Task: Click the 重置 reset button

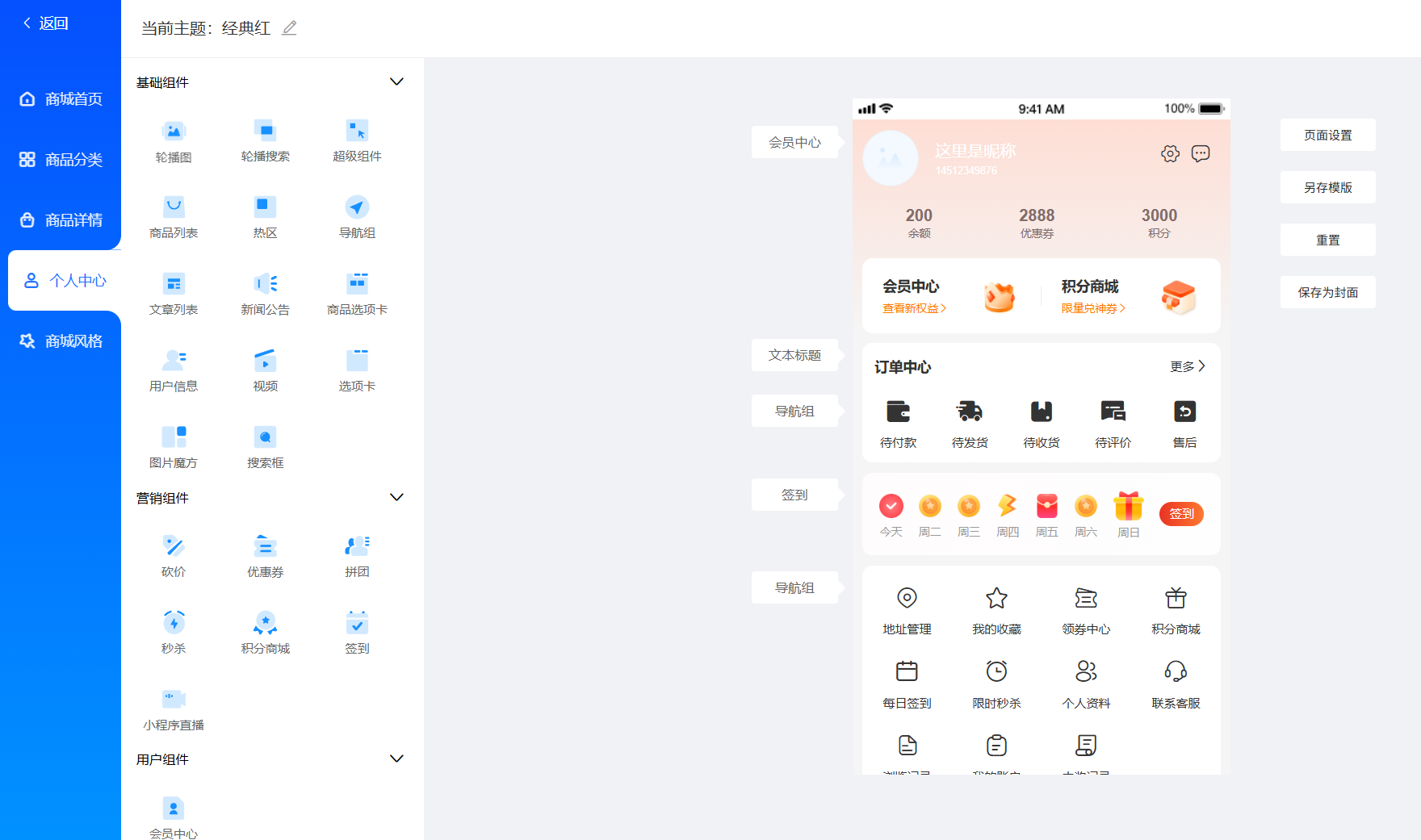Action: 1328,240
